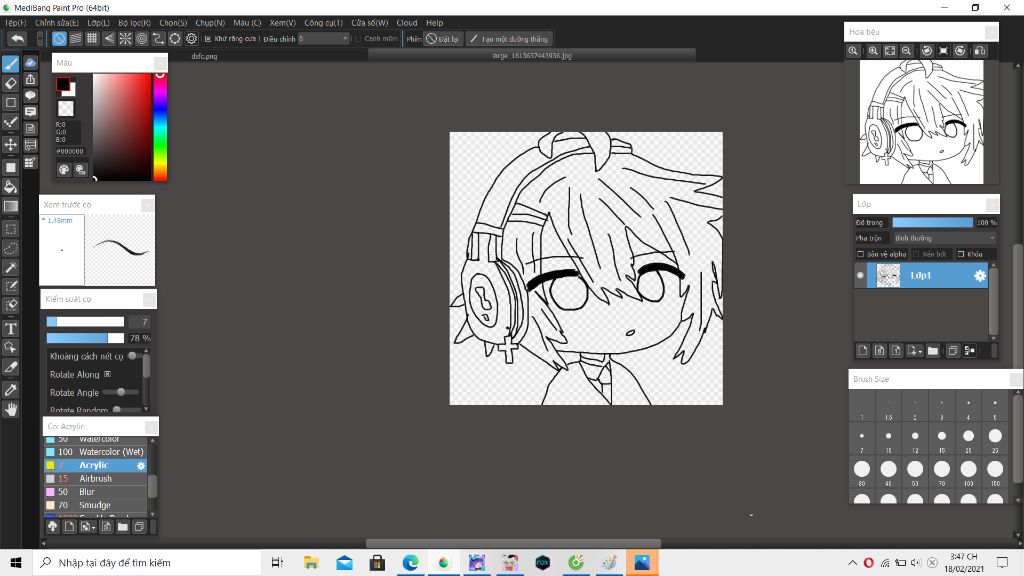Open the Pha trộn blending mode dropdown

[x=944, y=238]
